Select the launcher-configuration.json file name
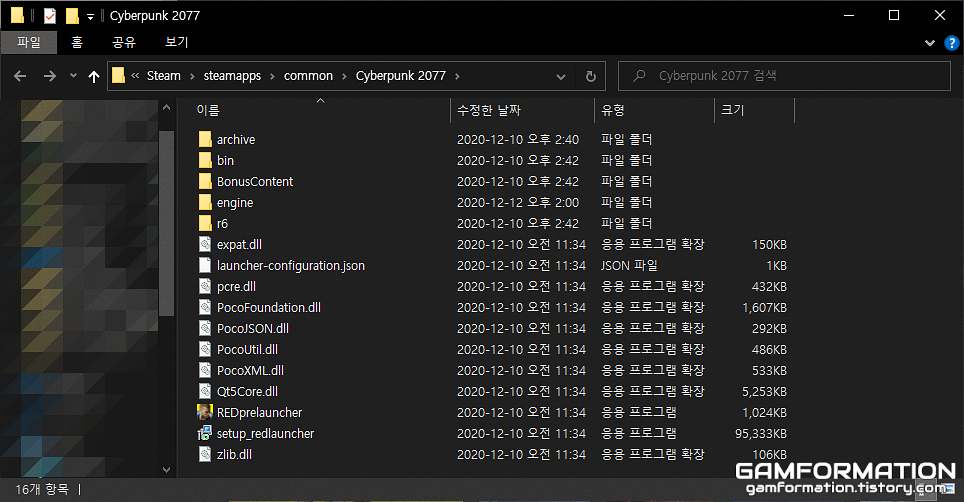The height and width of the screenshot is (502, 964). coord(291,265)
